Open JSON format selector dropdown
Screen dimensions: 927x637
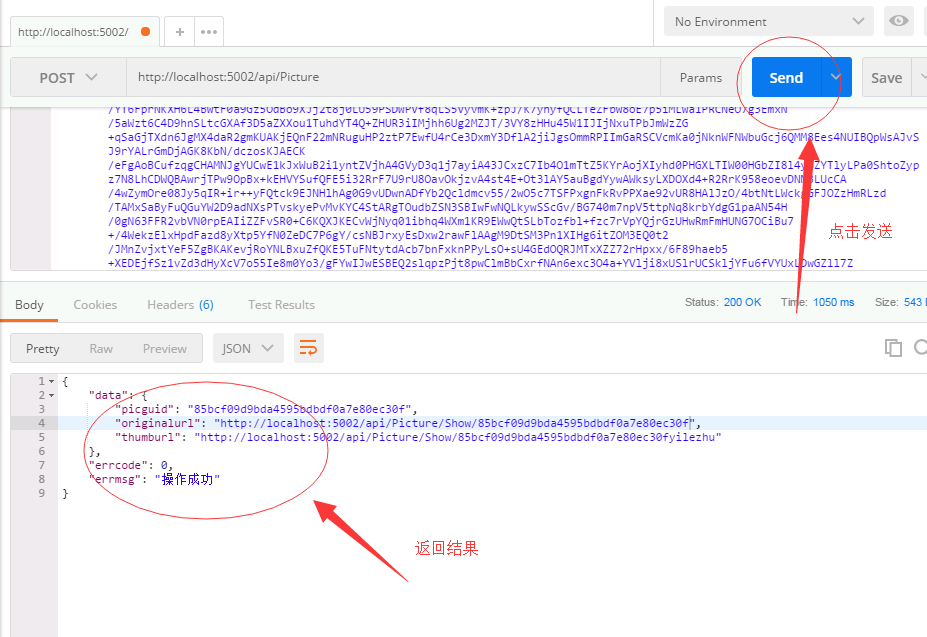pyautogui.click(x=248, y=348)
